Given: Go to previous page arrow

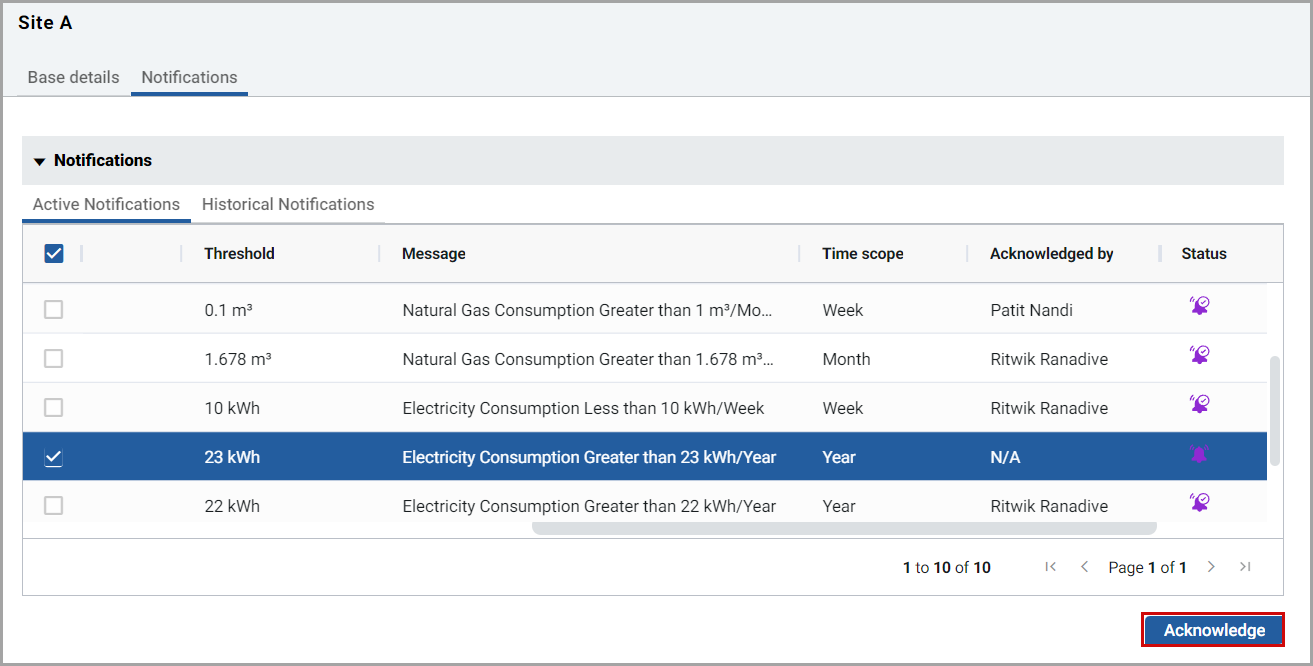Looking at the screenshot, I should pyautogui.click(x=1084, y=567).
